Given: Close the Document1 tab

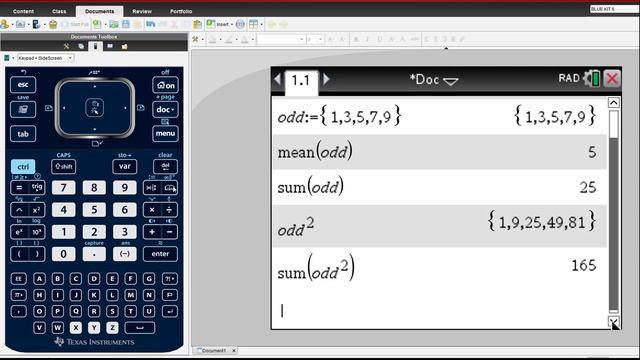Looking at the screenshot, I should 234,351.
